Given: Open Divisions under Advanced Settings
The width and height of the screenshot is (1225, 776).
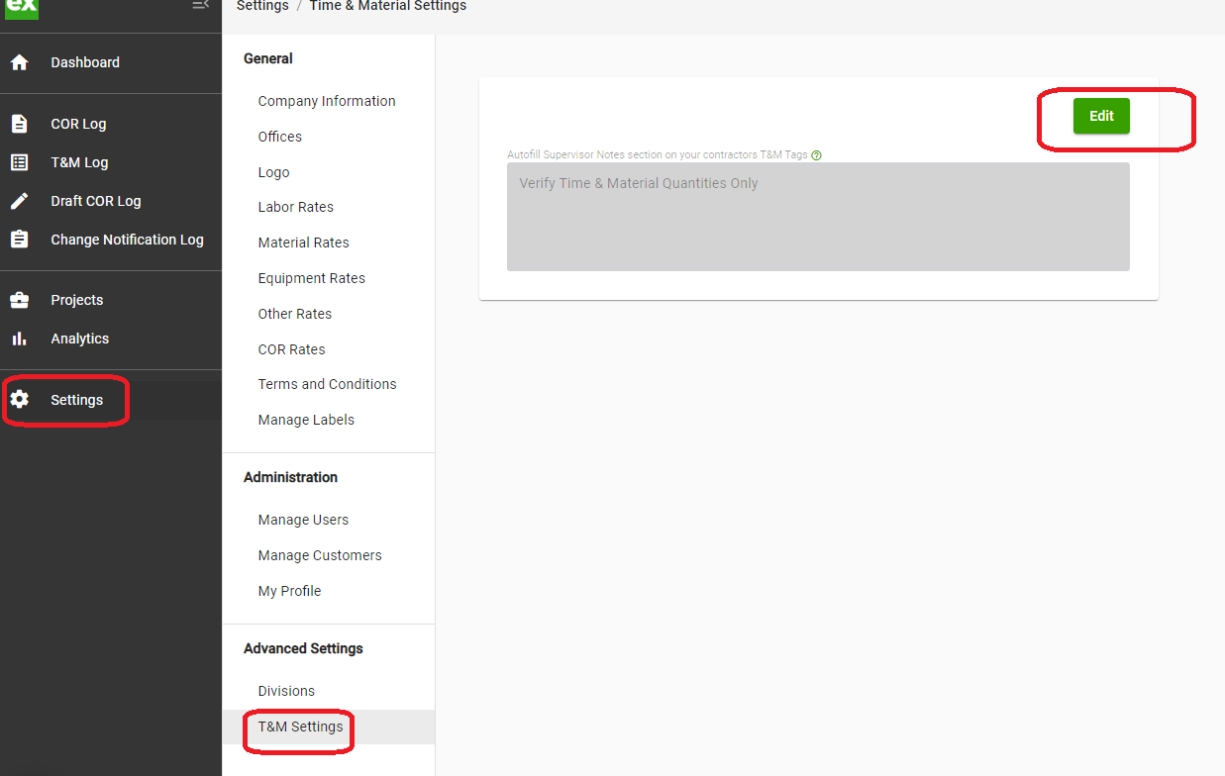Looking at the screenshot, I should [x=286, y=691].
